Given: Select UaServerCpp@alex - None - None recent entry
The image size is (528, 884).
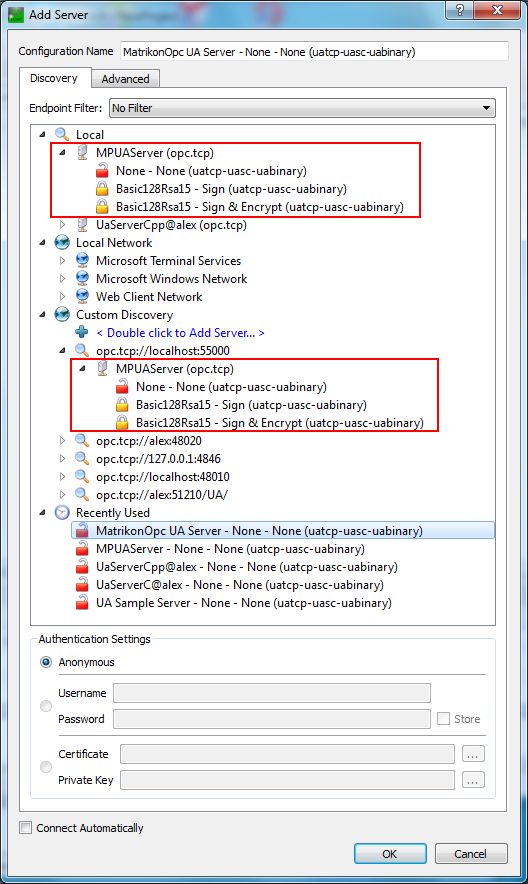Looking at the screenshot, I should click(246, 567).
